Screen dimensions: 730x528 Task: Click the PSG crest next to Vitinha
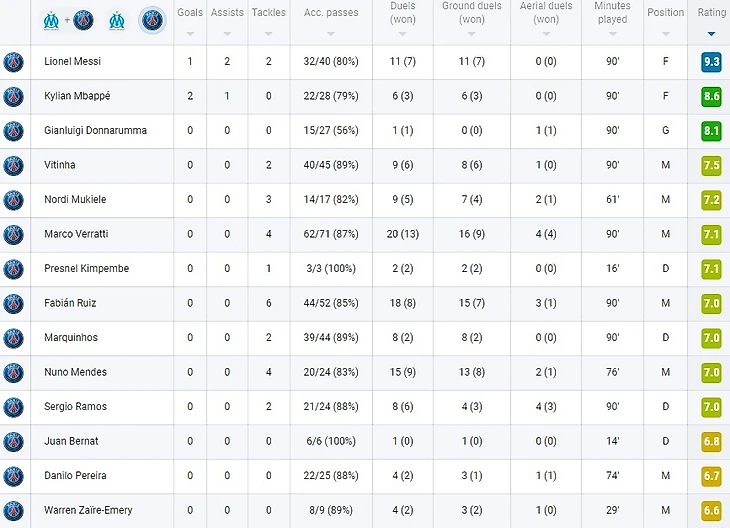13,165
